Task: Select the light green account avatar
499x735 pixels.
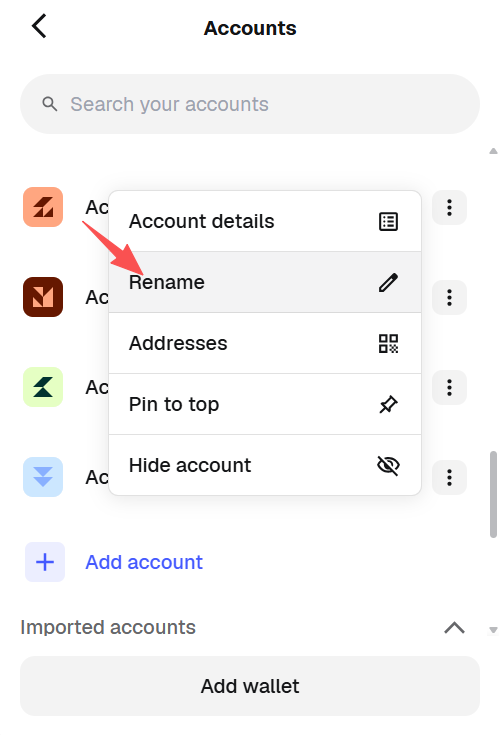Action: pos(43,387)
